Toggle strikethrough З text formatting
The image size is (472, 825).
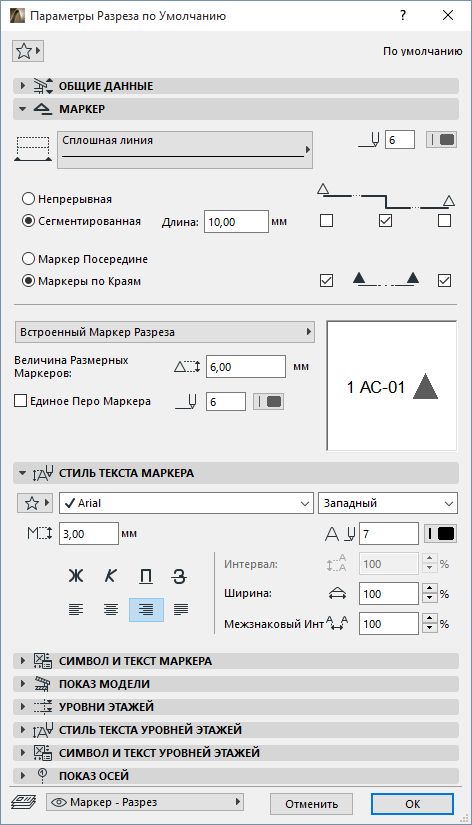click(179, 576)
